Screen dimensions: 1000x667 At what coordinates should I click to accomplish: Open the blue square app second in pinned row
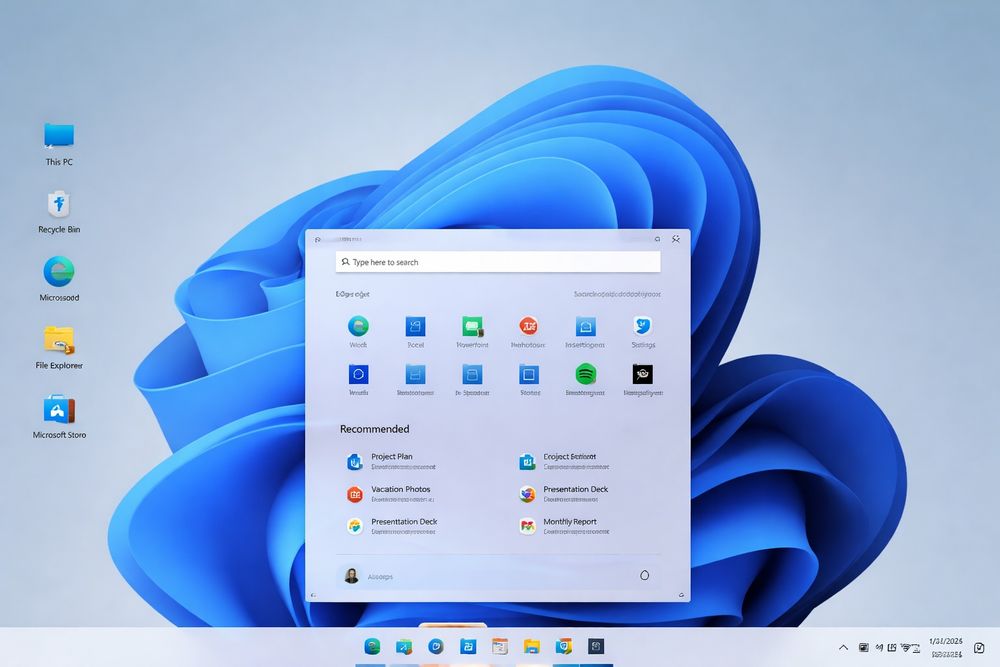[415, 332]
